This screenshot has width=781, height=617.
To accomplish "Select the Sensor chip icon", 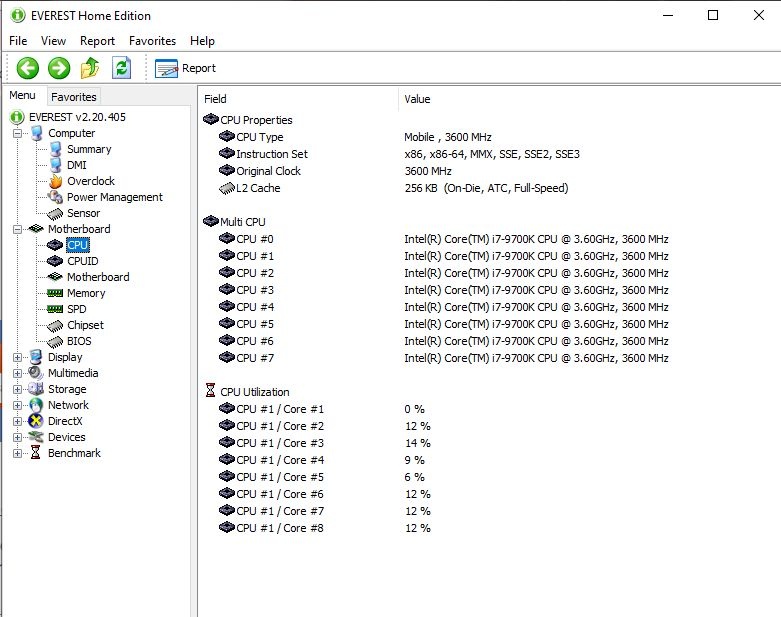I will 55,214.
